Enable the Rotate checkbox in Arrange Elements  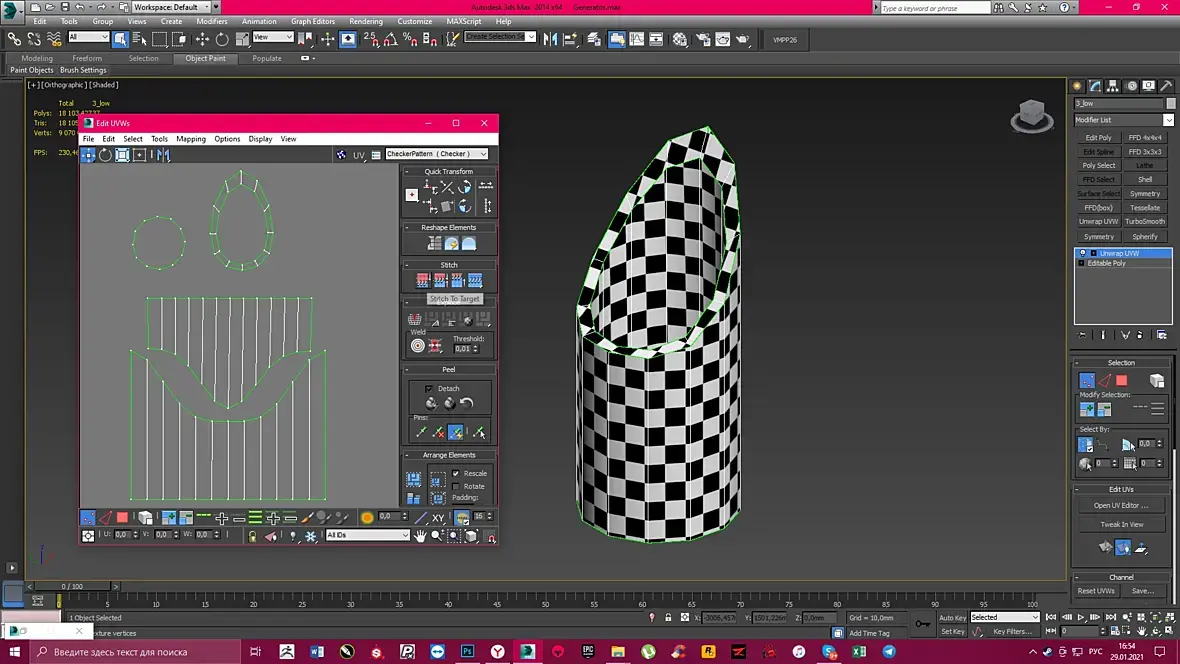[456, 486]
